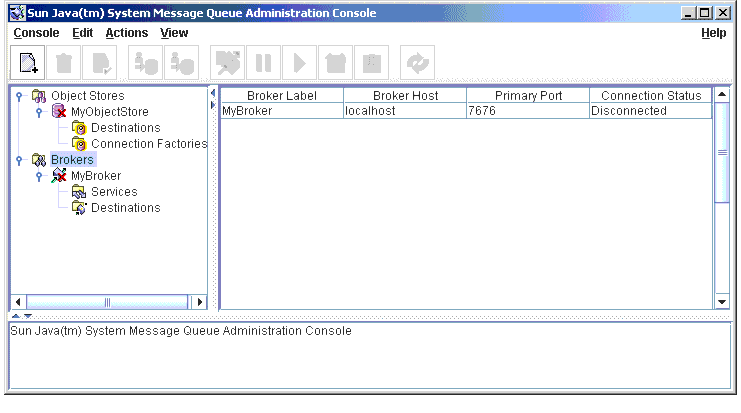
Task: Click the Broker Host column header
Action: pyautogui.click(x=405, y=95)
